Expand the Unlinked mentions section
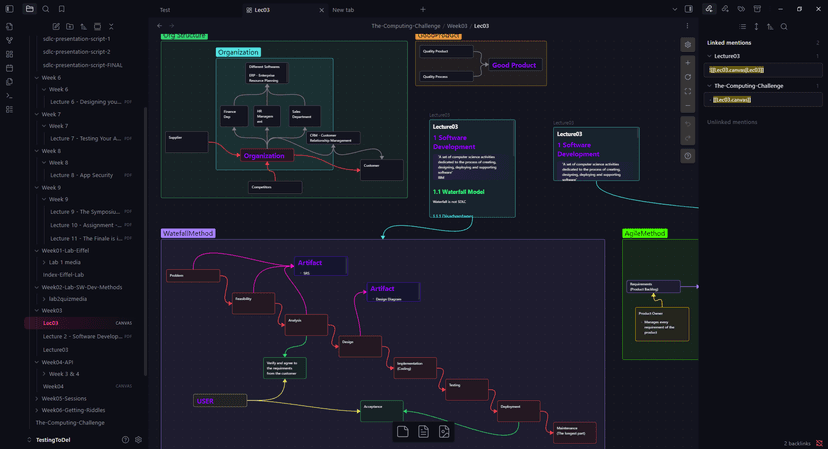 tap(732, 122)
